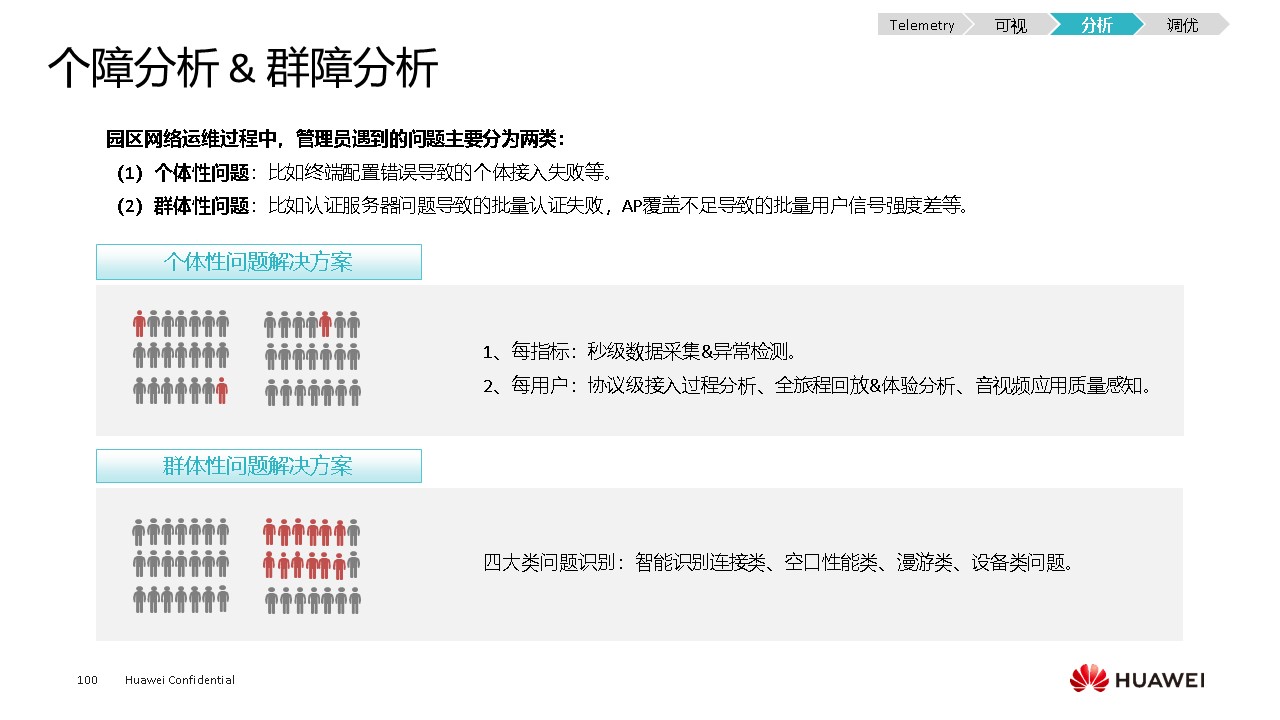Click the Huawei logo icon

point(1089,679)
